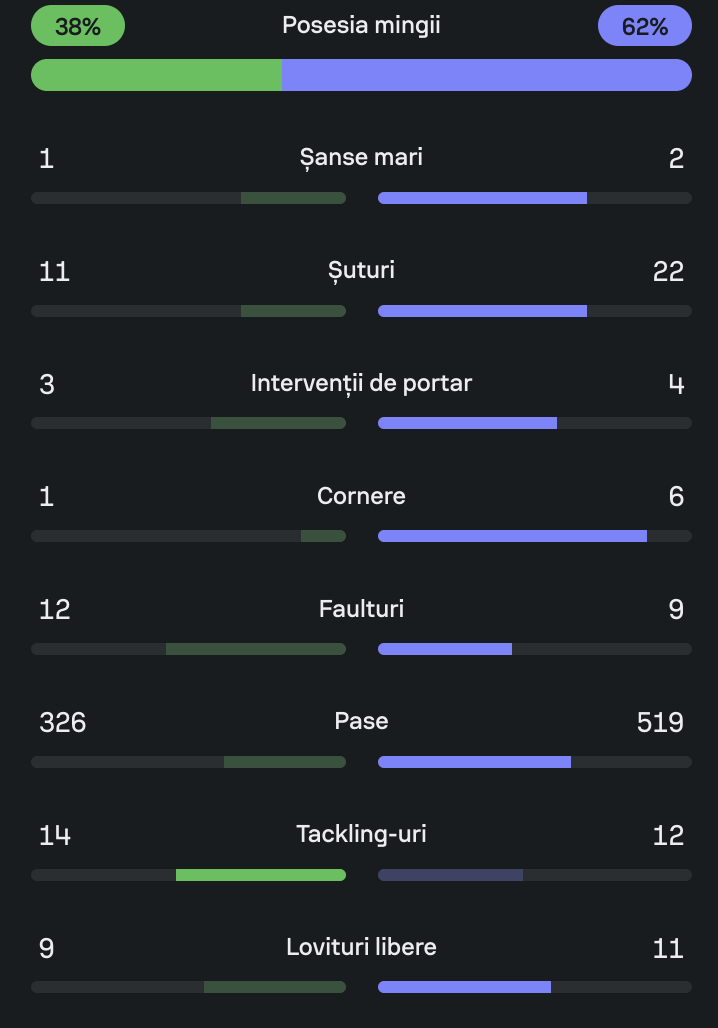The image size is (718, 1028).
Task: Select the "Cornere" stat label
Action: [x=361, y=497]
